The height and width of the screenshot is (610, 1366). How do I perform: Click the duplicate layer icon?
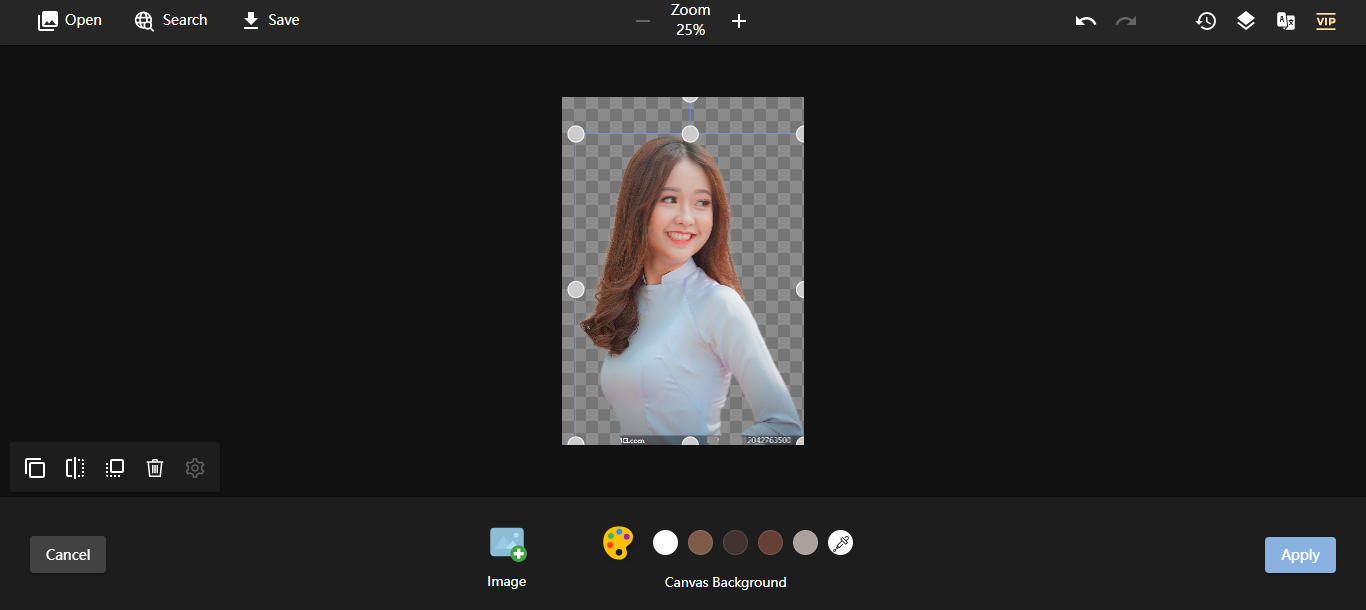pyautogui.click(x=35, y=468)
